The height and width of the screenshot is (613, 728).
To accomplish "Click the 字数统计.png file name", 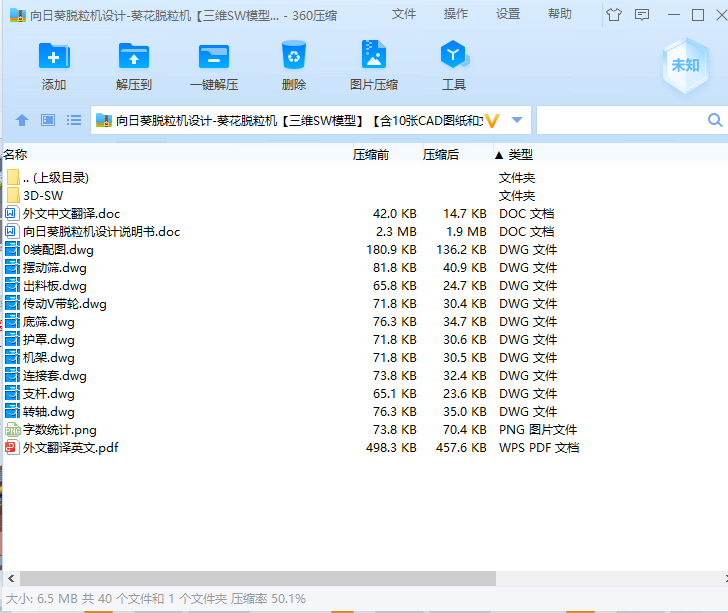I will [59, 430].
